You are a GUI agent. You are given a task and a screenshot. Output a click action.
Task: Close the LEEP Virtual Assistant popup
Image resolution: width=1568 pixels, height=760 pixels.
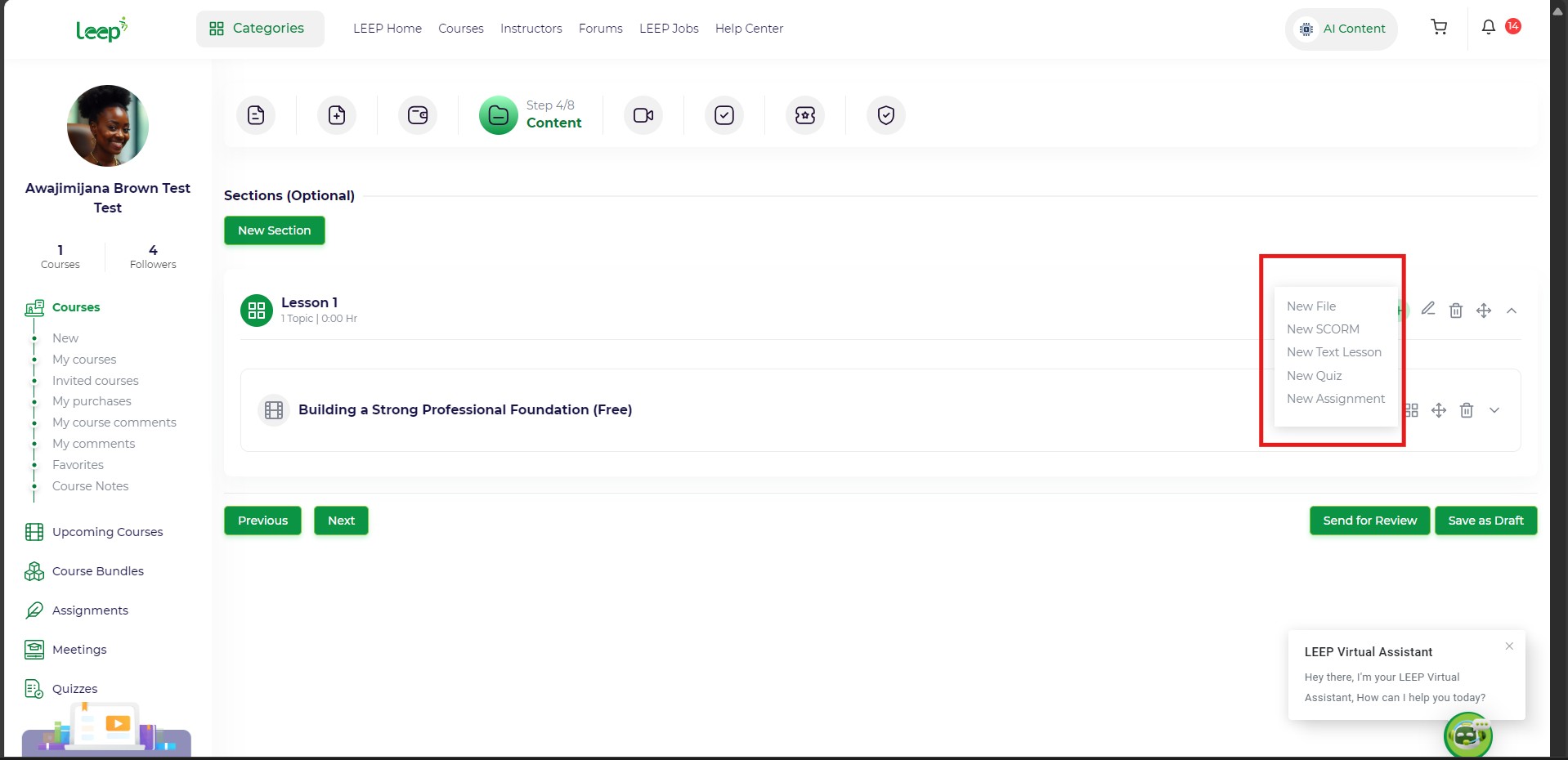[x=1509, y=646]
